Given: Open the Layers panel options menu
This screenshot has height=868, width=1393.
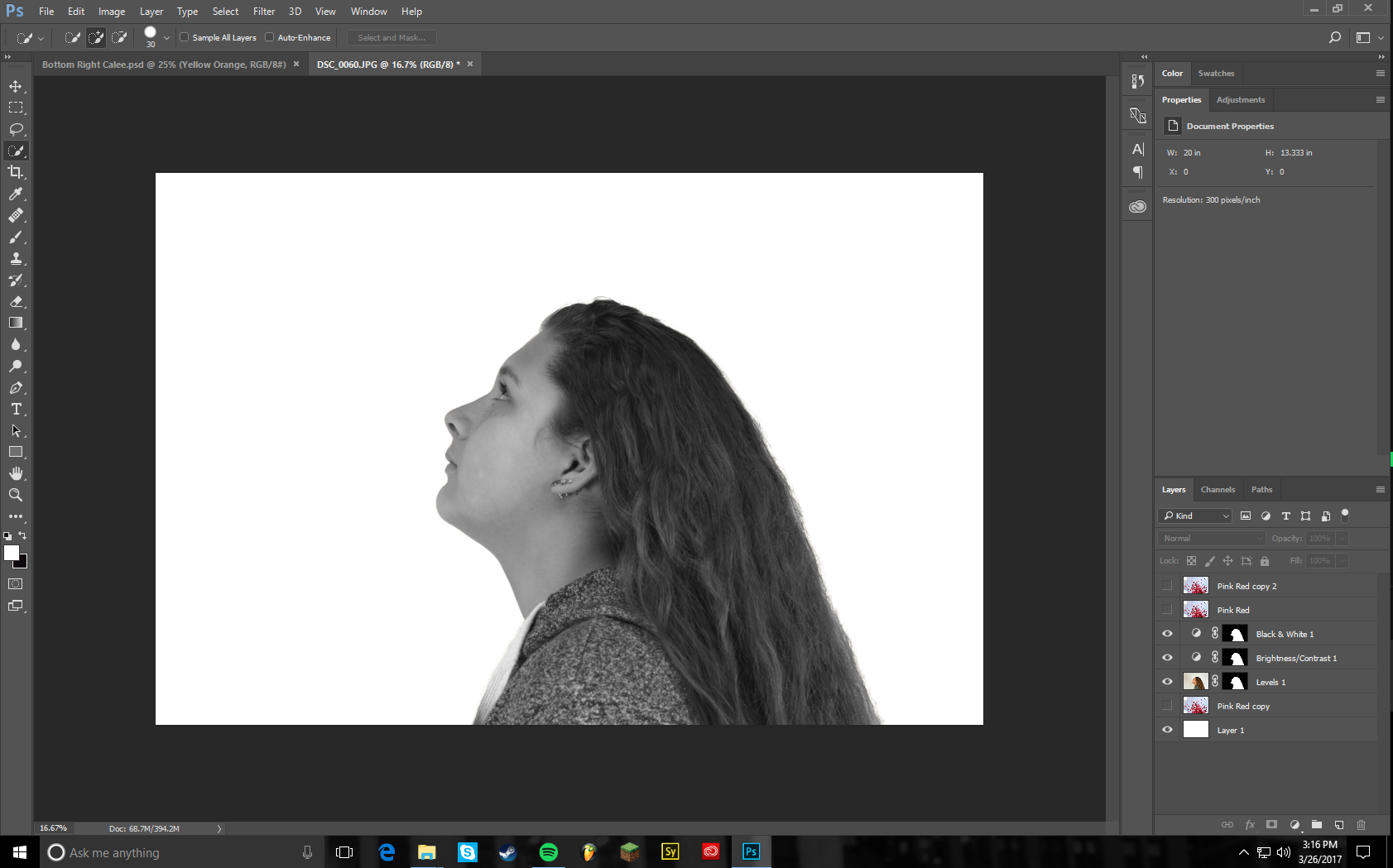Looking at the screenshot, I should [1380, 489].
